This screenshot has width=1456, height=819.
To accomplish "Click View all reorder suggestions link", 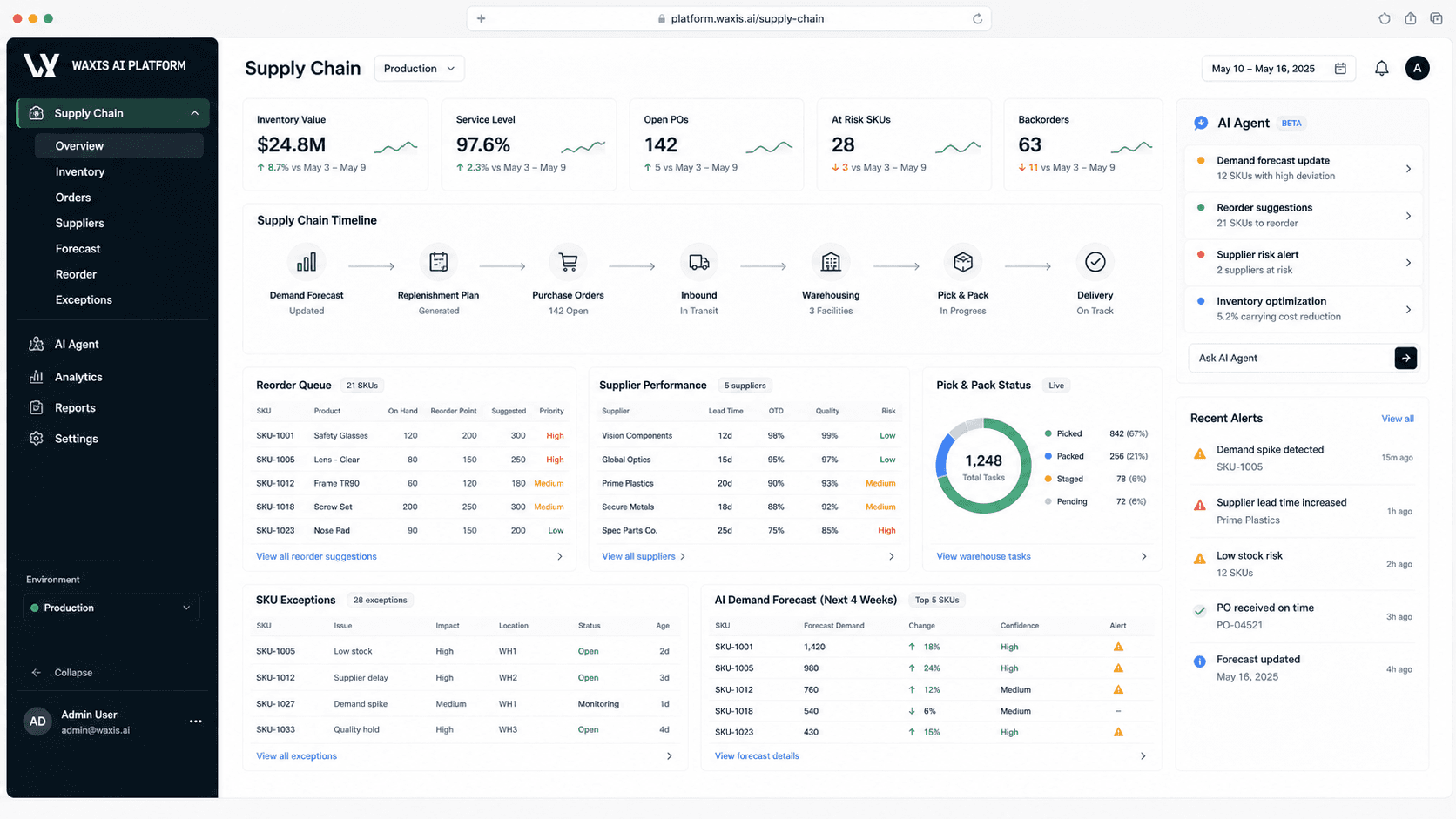I will point(316,556).
